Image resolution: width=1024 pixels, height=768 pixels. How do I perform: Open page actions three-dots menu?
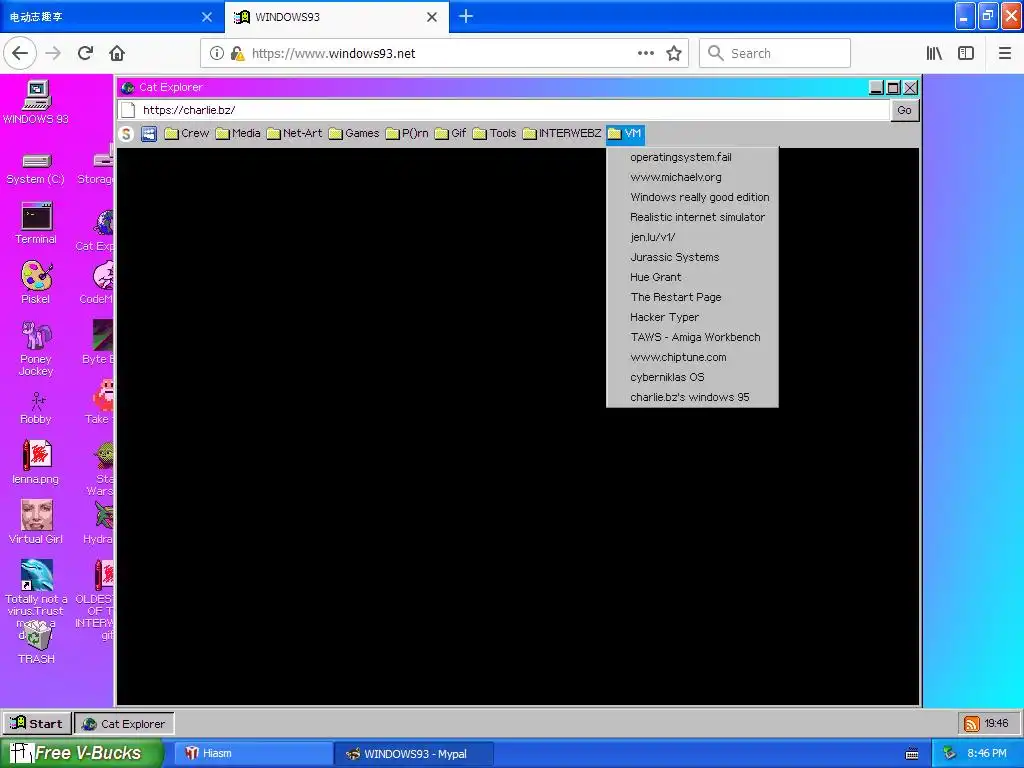646,54
